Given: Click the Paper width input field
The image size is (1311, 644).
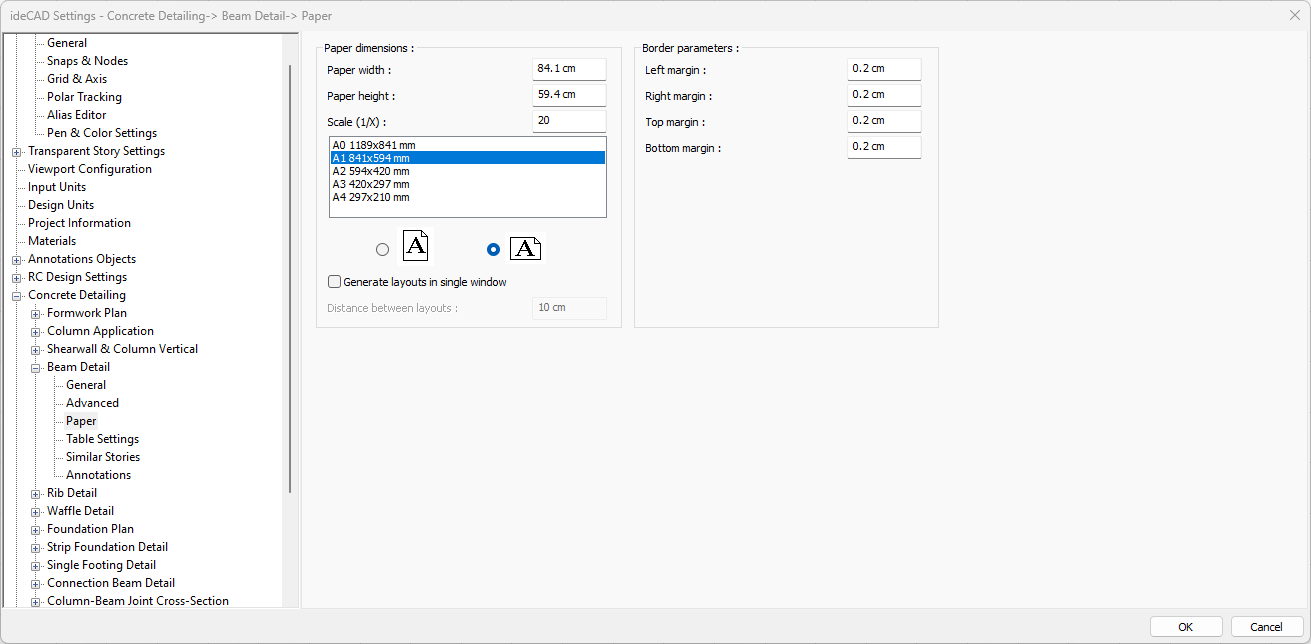Looking at the screenshot, I should [x=568, y=69].
